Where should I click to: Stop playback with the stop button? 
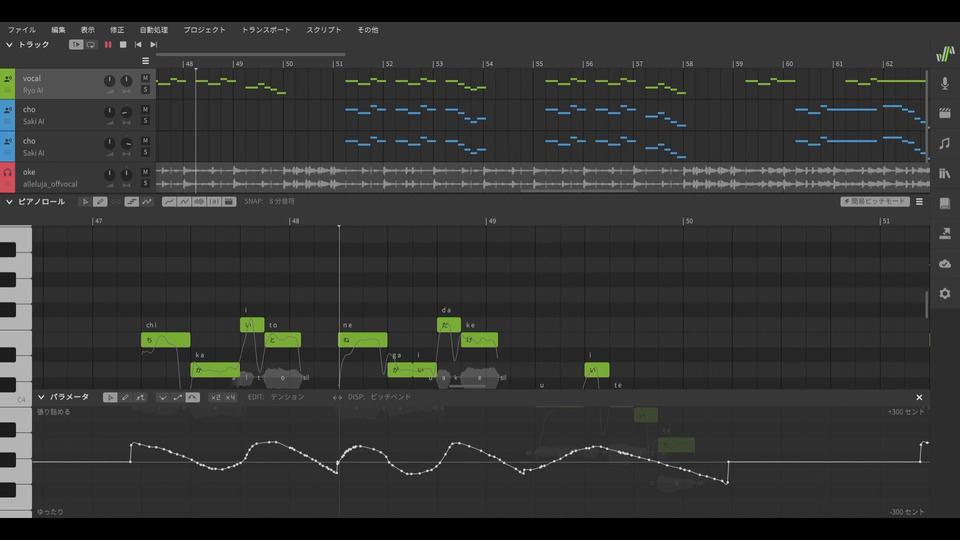pos(123,45)
